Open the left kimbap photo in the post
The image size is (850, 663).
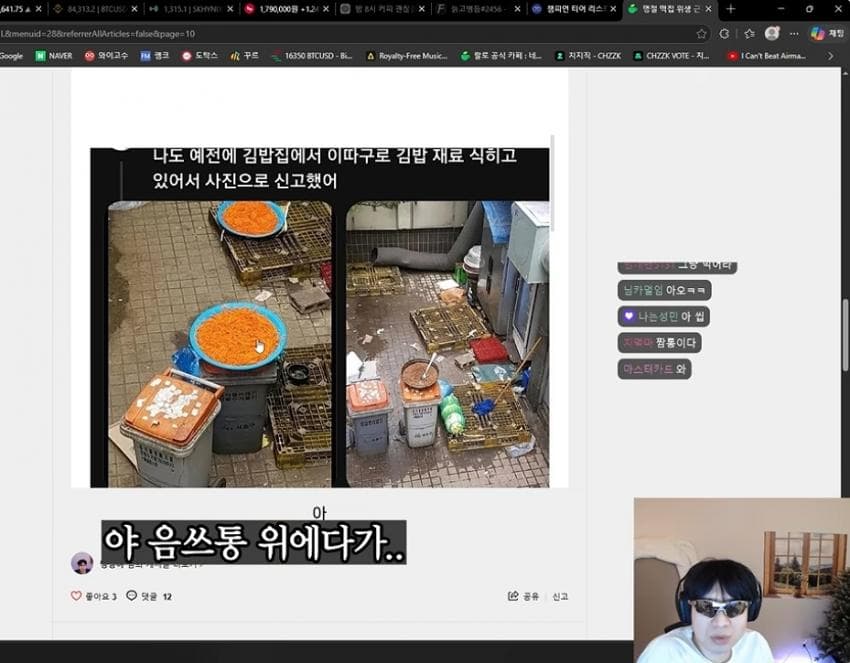220,344
